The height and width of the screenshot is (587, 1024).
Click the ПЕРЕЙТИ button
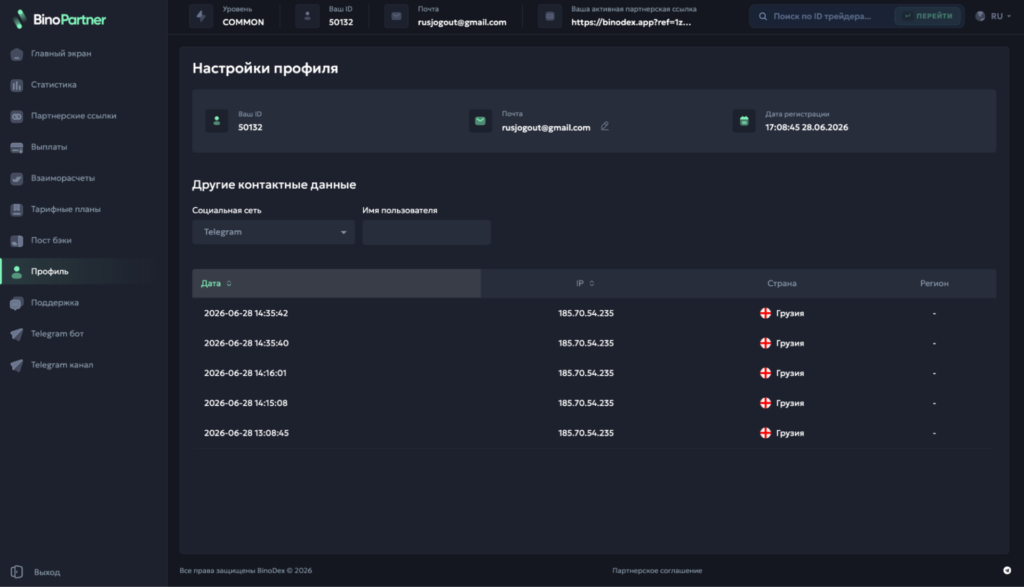coord(928,16)
